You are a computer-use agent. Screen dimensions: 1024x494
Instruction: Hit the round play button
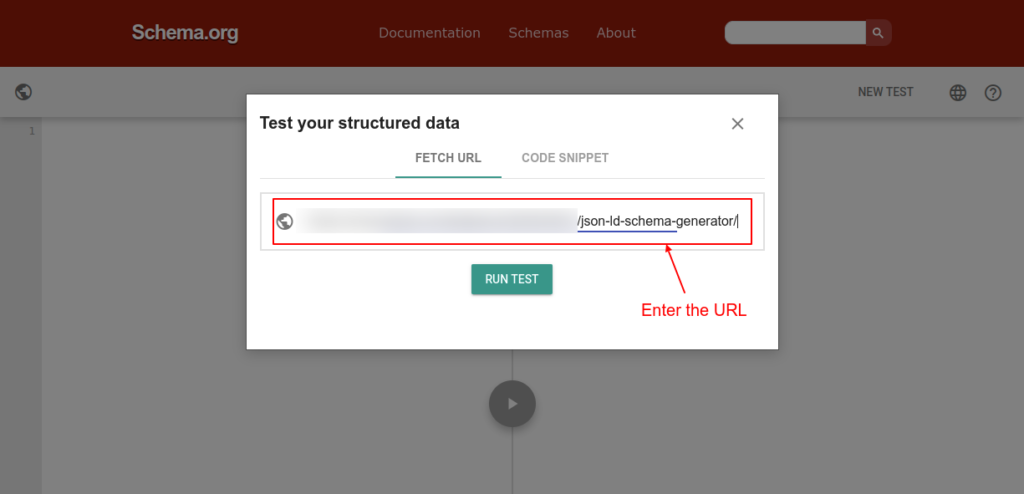click(512, 404)
